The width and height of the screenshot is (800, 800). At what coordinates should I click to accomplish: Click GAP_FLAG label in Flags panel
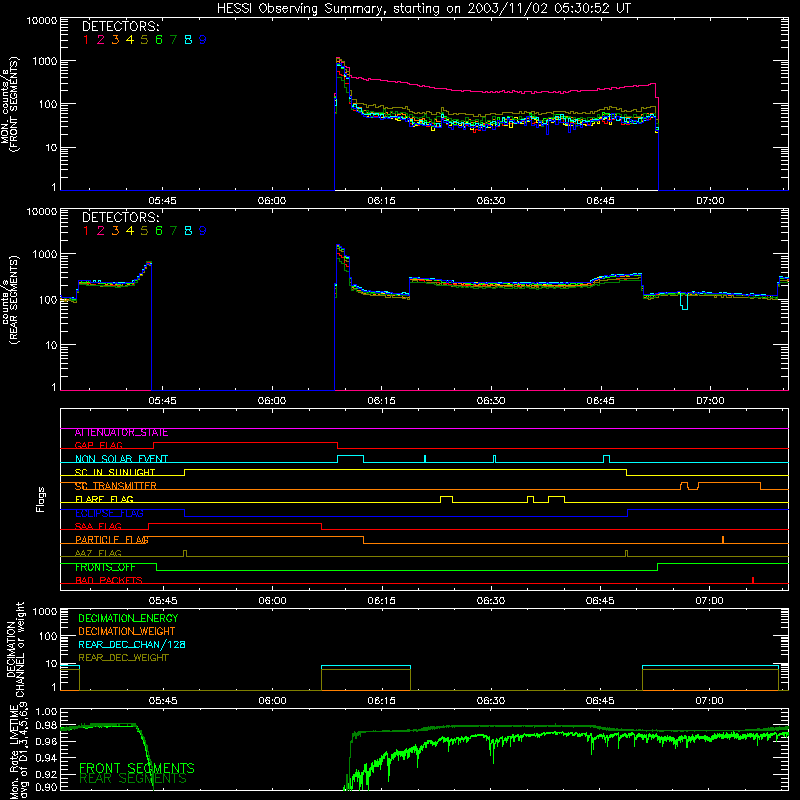[98, 445]
